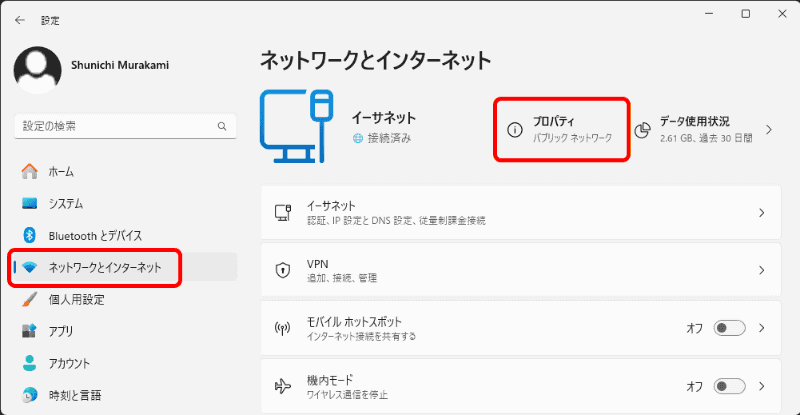The image size is (800, 415).
Task: Open データ使用状況 2.61 GB card
Action: tap(705, 130)
